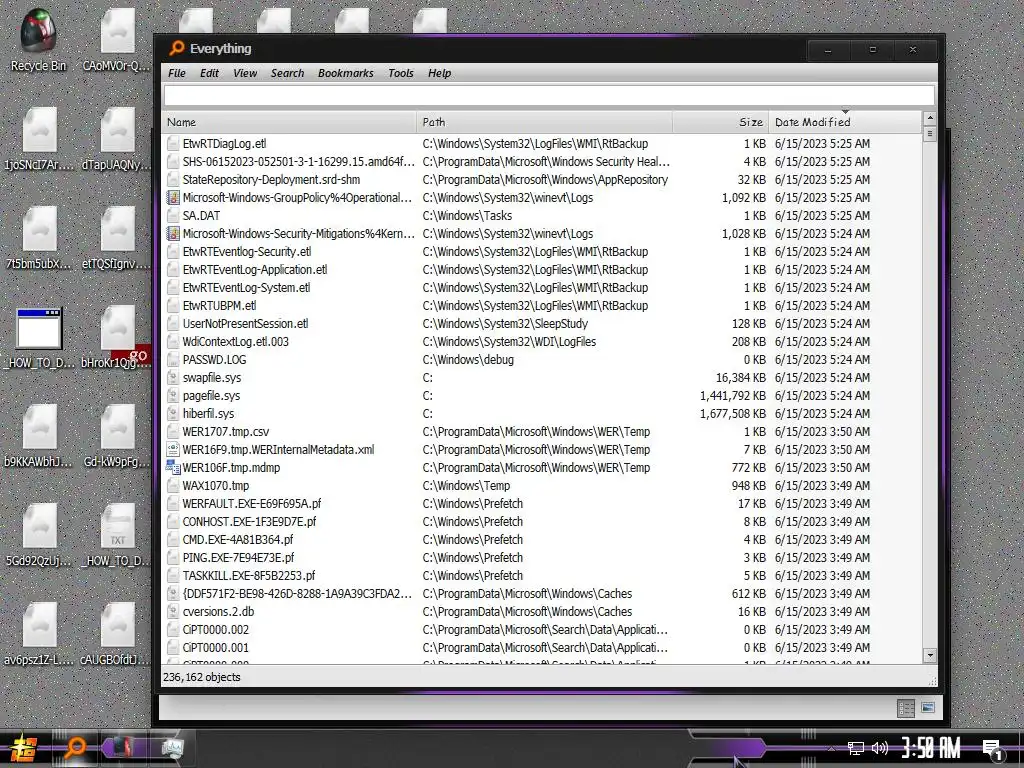Click the system file icon of pagefile.sys

[173, 396]
